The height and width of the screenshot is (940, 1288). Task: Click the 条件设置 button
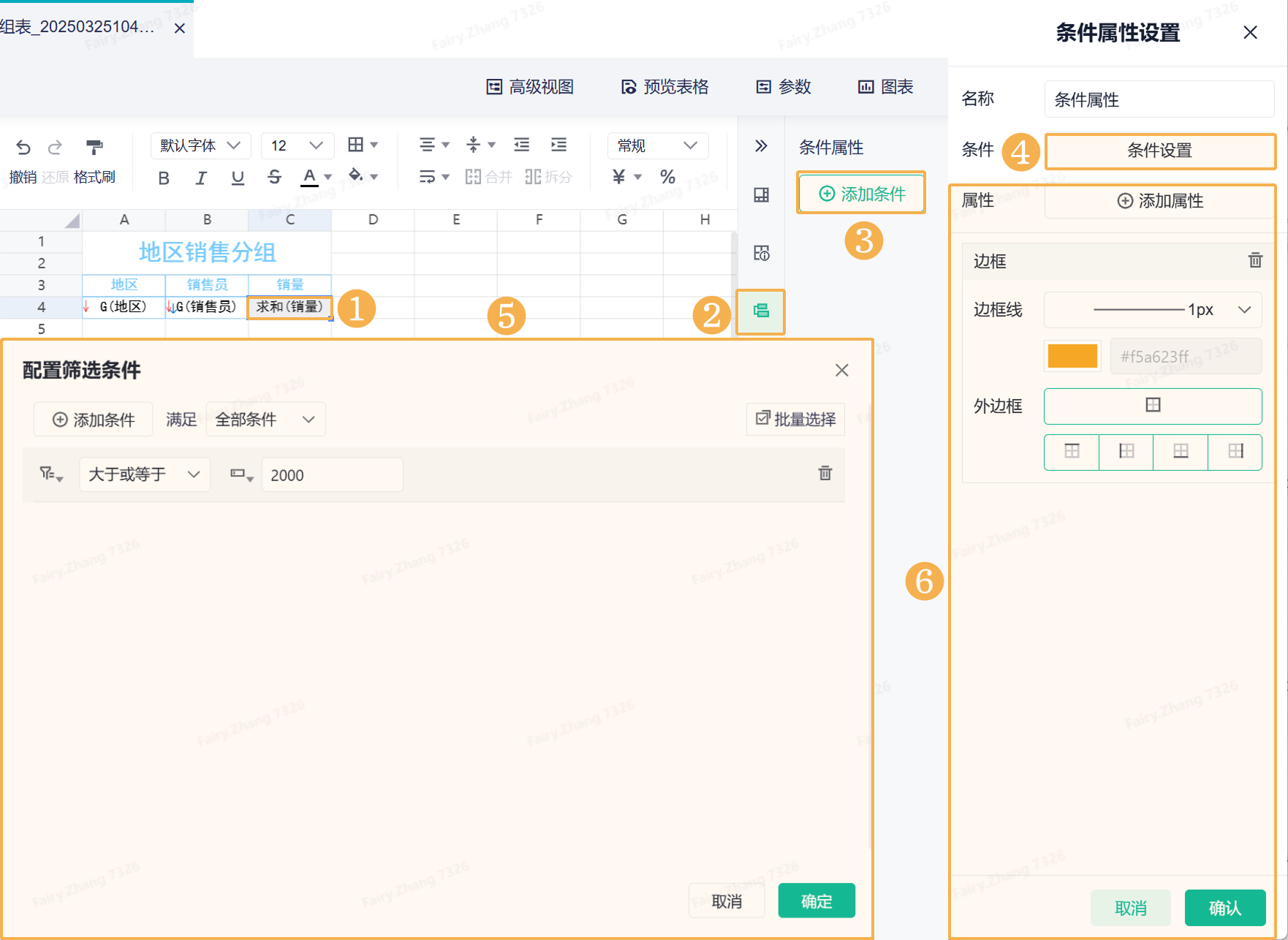[x=1160, y=151]
